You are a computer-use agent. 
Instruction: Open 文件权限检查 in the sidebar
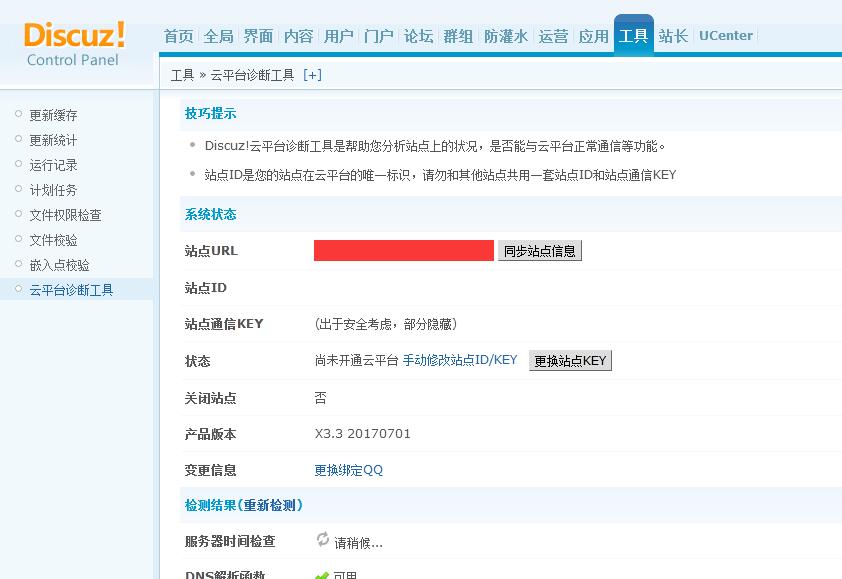66,215
